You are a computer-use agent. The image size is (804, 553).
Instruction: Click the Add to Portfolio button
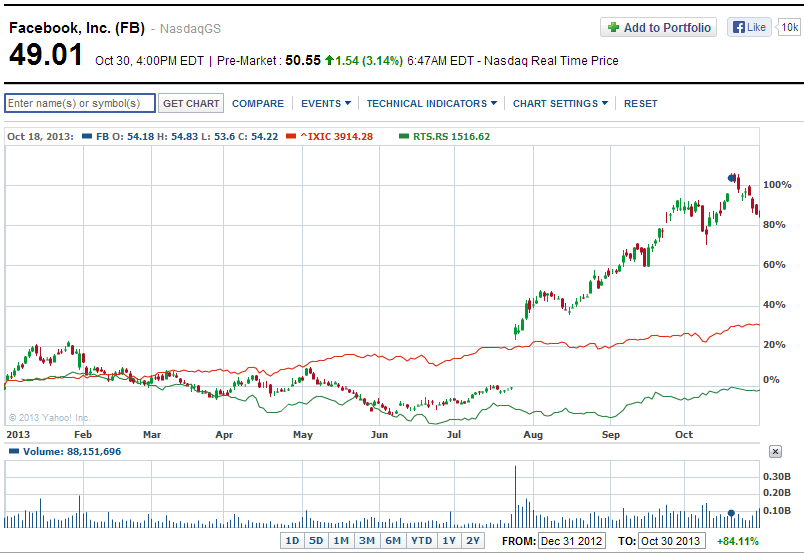(658, 27)
